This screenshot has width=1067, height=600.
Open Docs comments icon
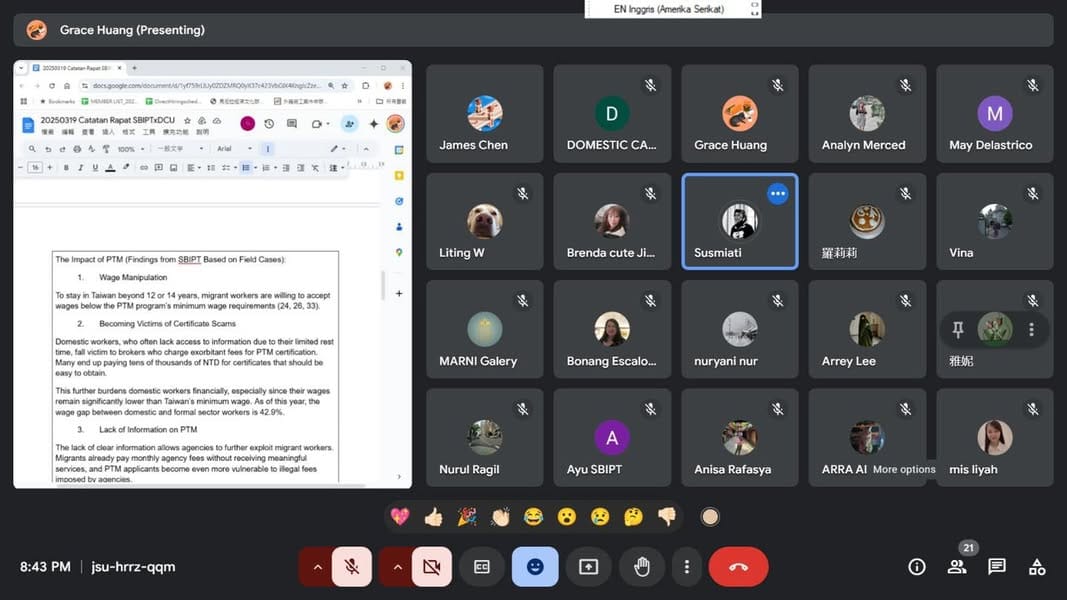[292, 124]
